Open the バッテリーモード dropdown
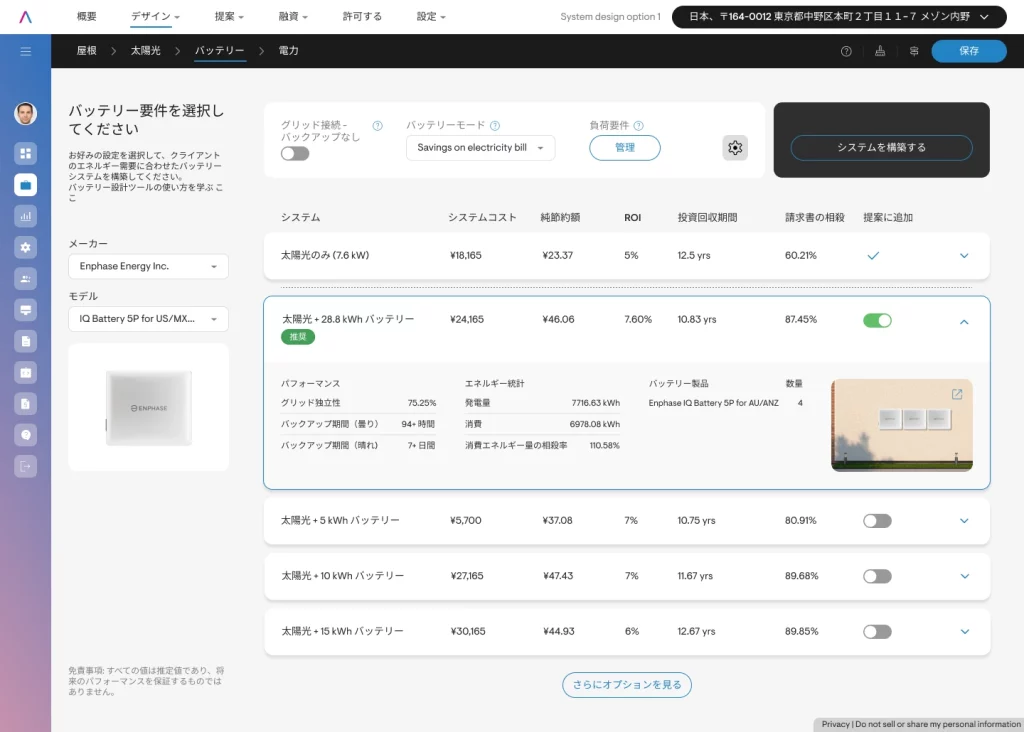The height and width of the screenshot is (732, 1024). [480, 148]
